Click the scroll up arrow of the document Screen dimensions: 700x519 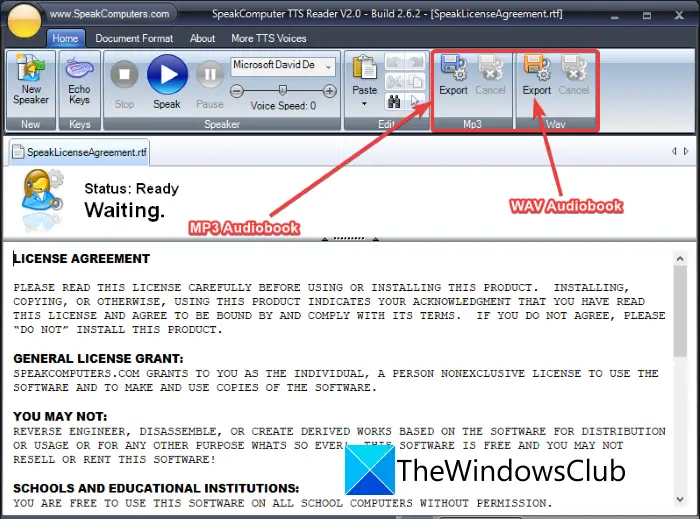(680, 258)
